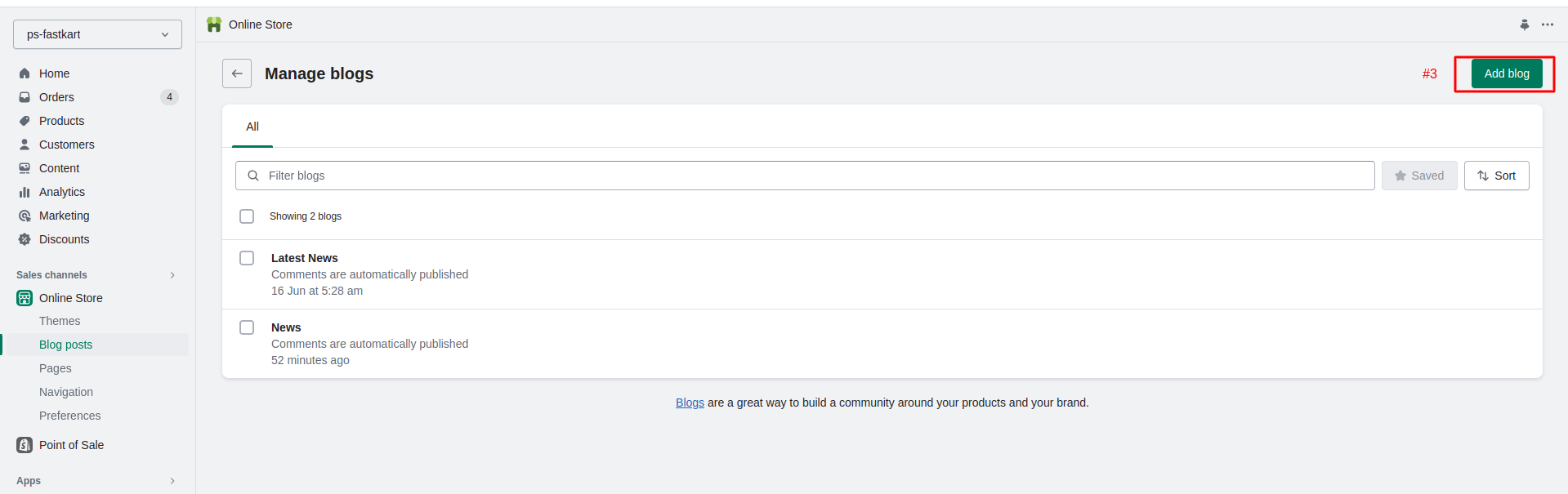Select the Latest News blog checkbox
The width and height of the screenshot is (1568, 494).
247,258
